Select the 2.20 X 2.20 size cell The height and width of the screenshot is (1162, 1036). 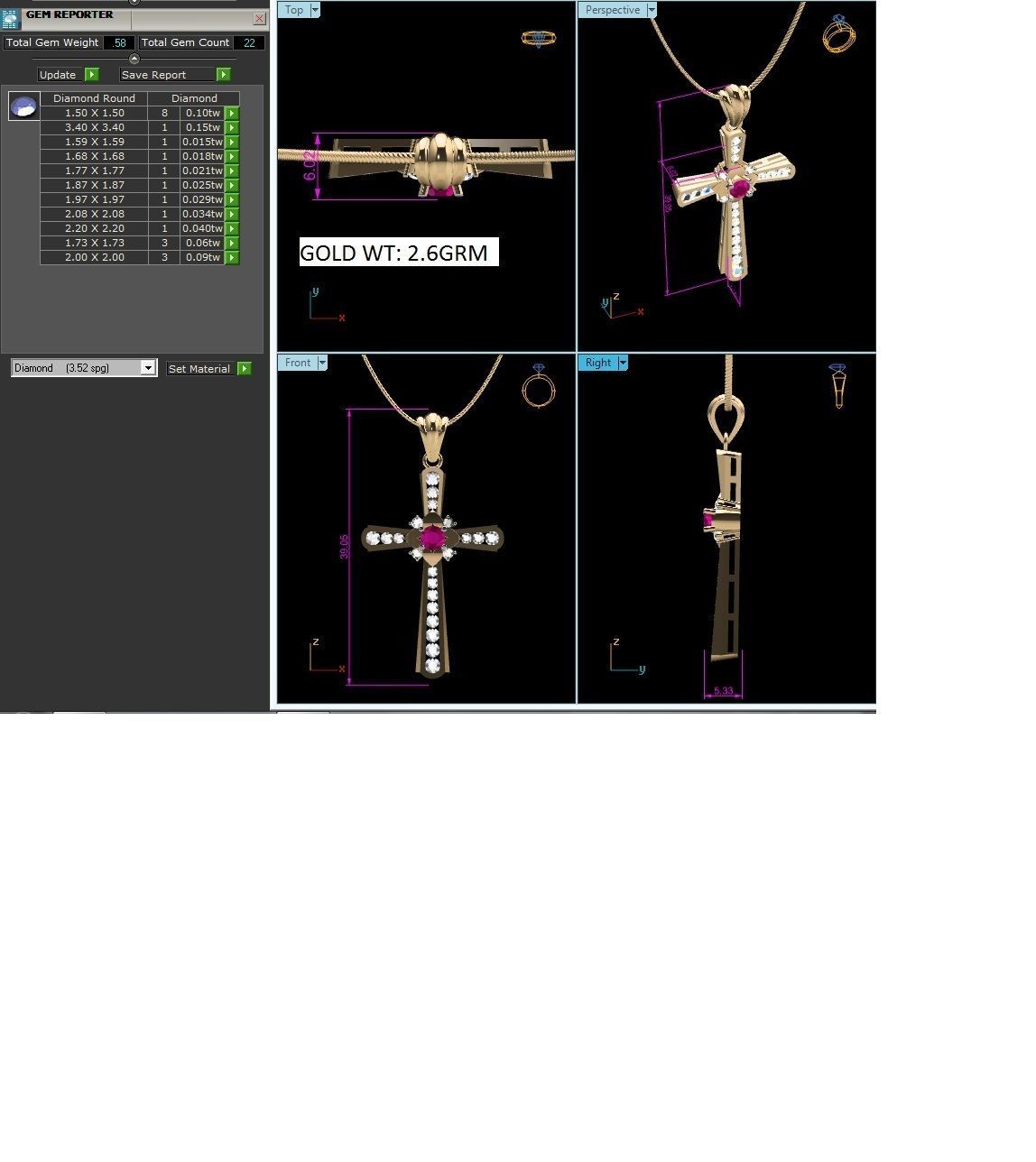(x=95, y=228)
